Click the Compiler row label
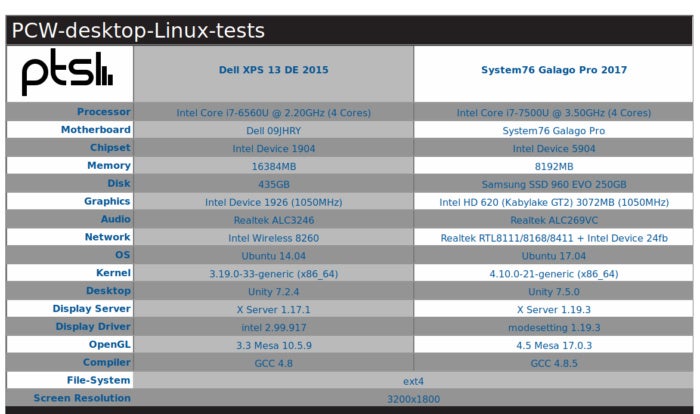Image resolution: width=700 pixels, height=414 pixels. click(x=107, y=362)
